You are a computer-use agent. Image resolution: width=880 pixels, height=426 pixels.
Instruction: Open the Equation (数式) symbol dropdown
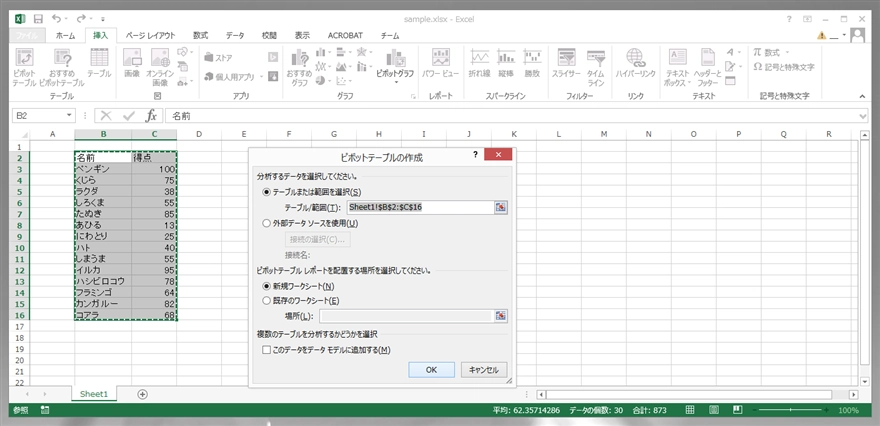point(786,52)
